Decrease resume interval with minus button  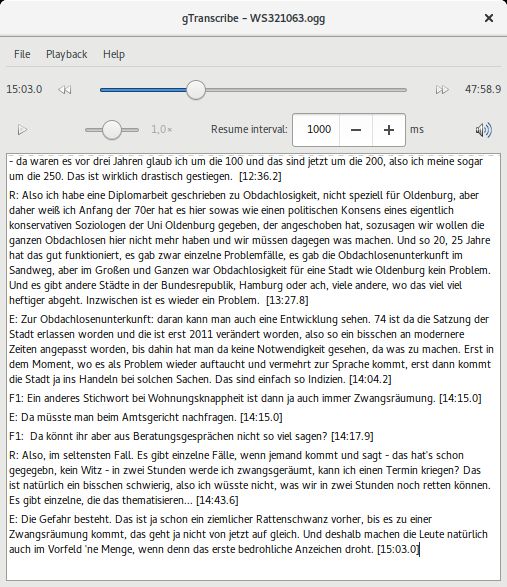click(x=356, y=130)
